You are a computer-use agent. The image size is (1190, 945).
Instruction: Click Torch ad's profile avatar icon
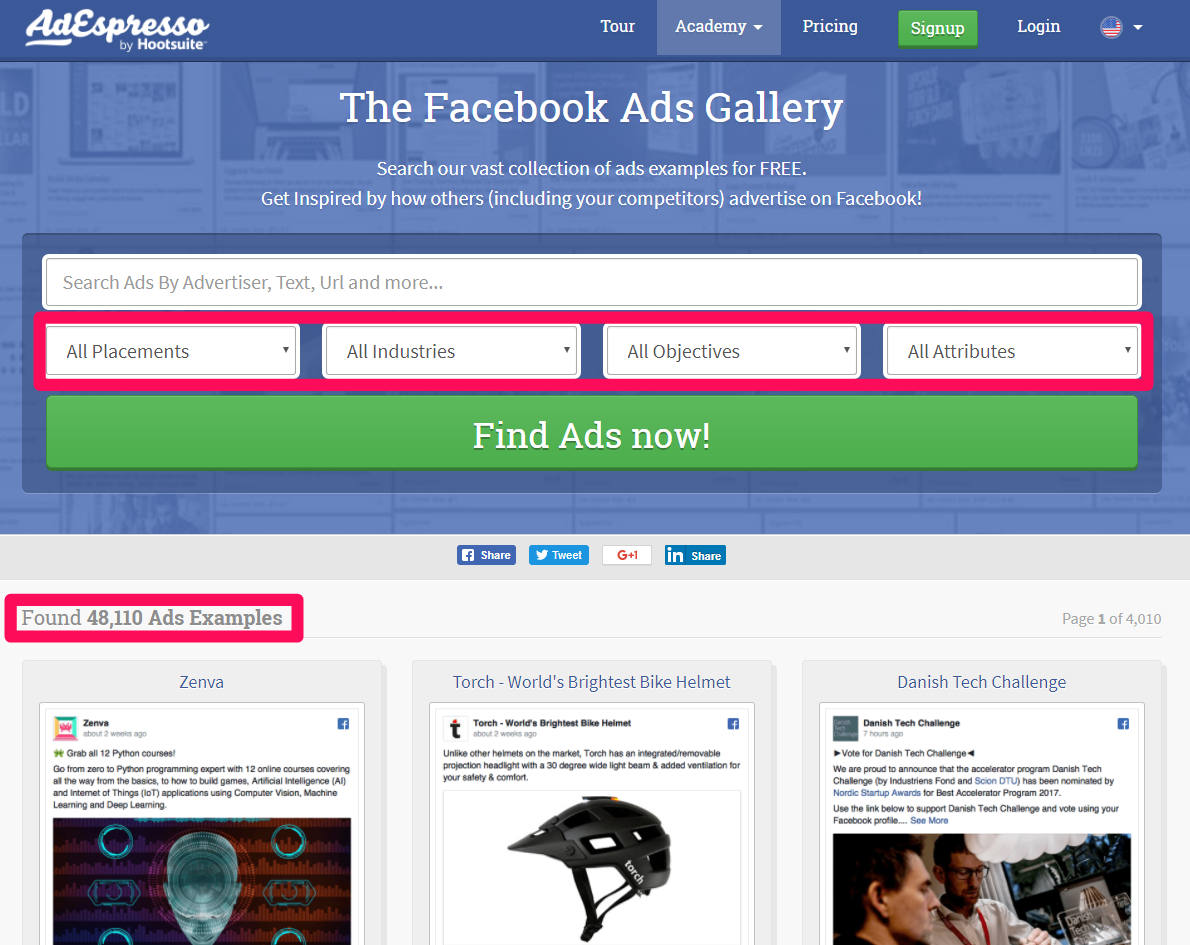coord(455,728)
